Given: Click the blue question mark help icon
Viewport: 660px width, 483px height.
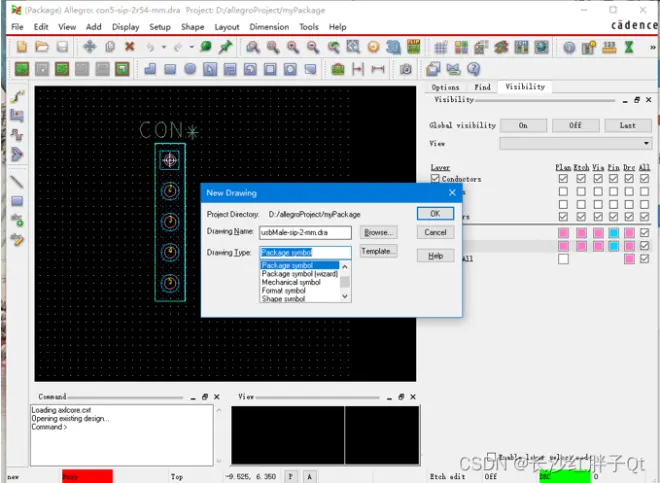Looking at the screenshot, I should click(x=474, y=69).
